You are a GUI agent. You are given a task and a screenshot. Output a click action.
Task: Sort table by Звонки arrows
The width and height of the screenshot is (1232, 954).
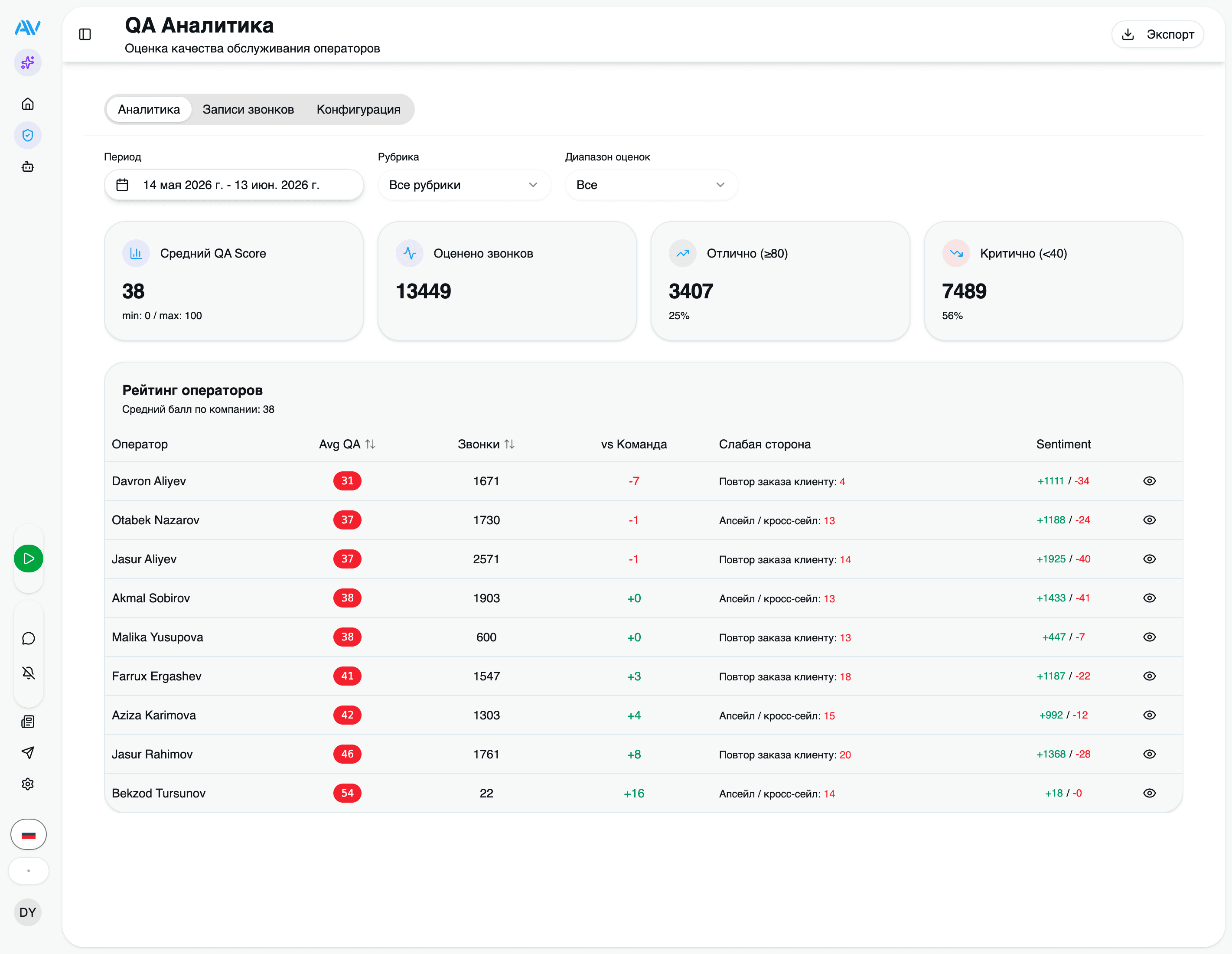tap(509, 444)
